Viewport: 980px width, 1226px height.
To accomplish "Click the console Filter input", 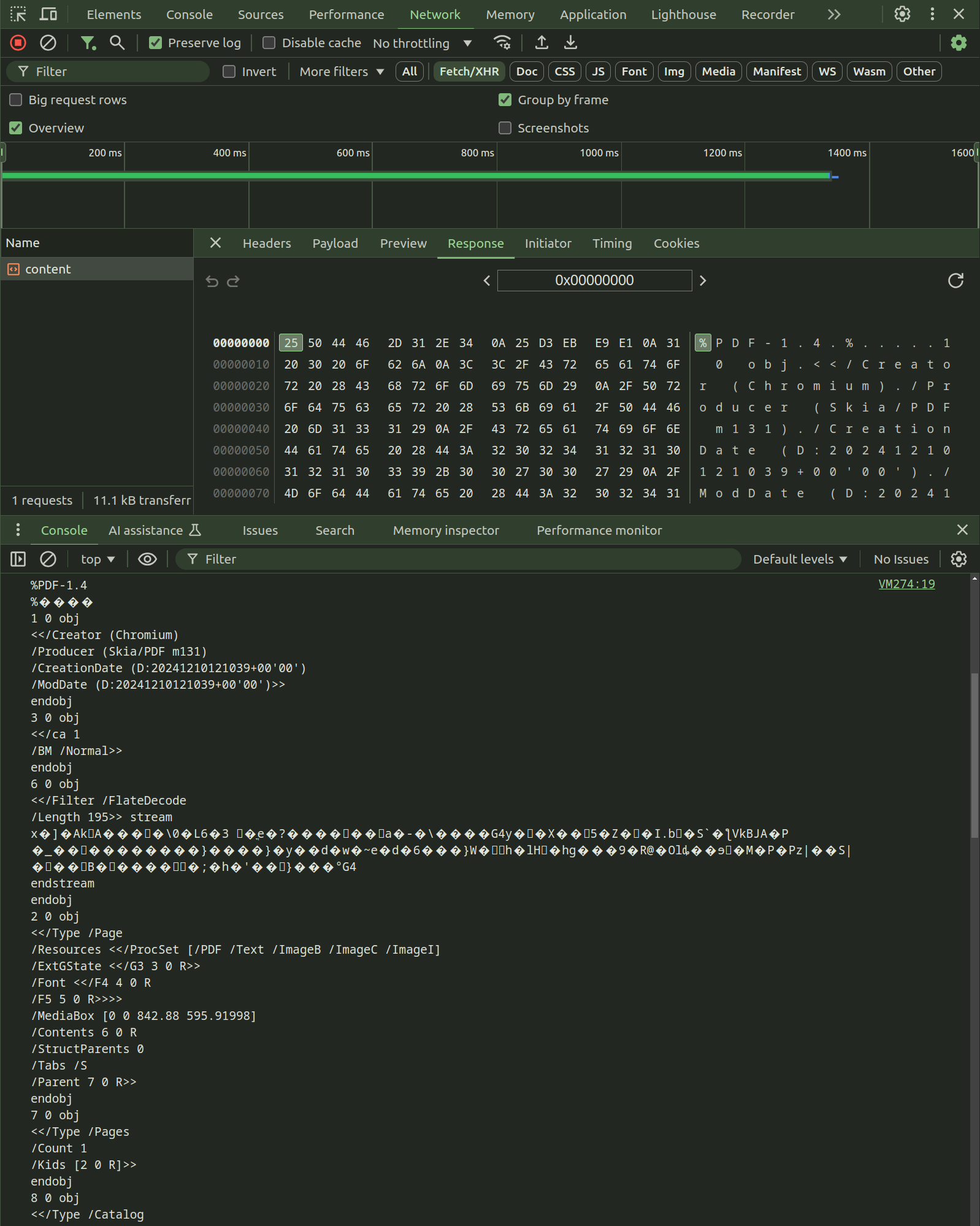I will pyautogui.click(x=458, y=559).
